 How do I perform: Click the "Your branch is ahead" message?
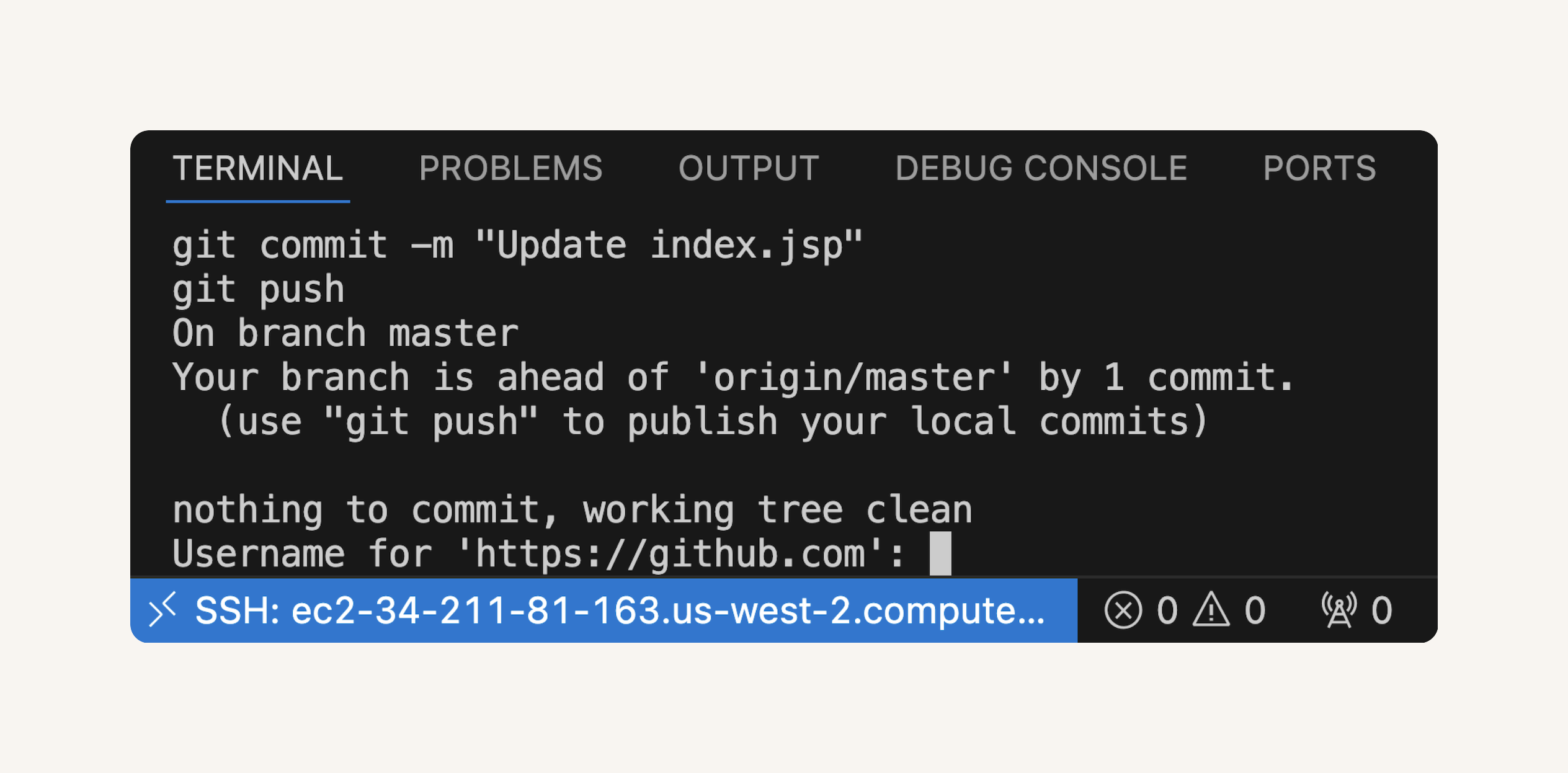733,378
